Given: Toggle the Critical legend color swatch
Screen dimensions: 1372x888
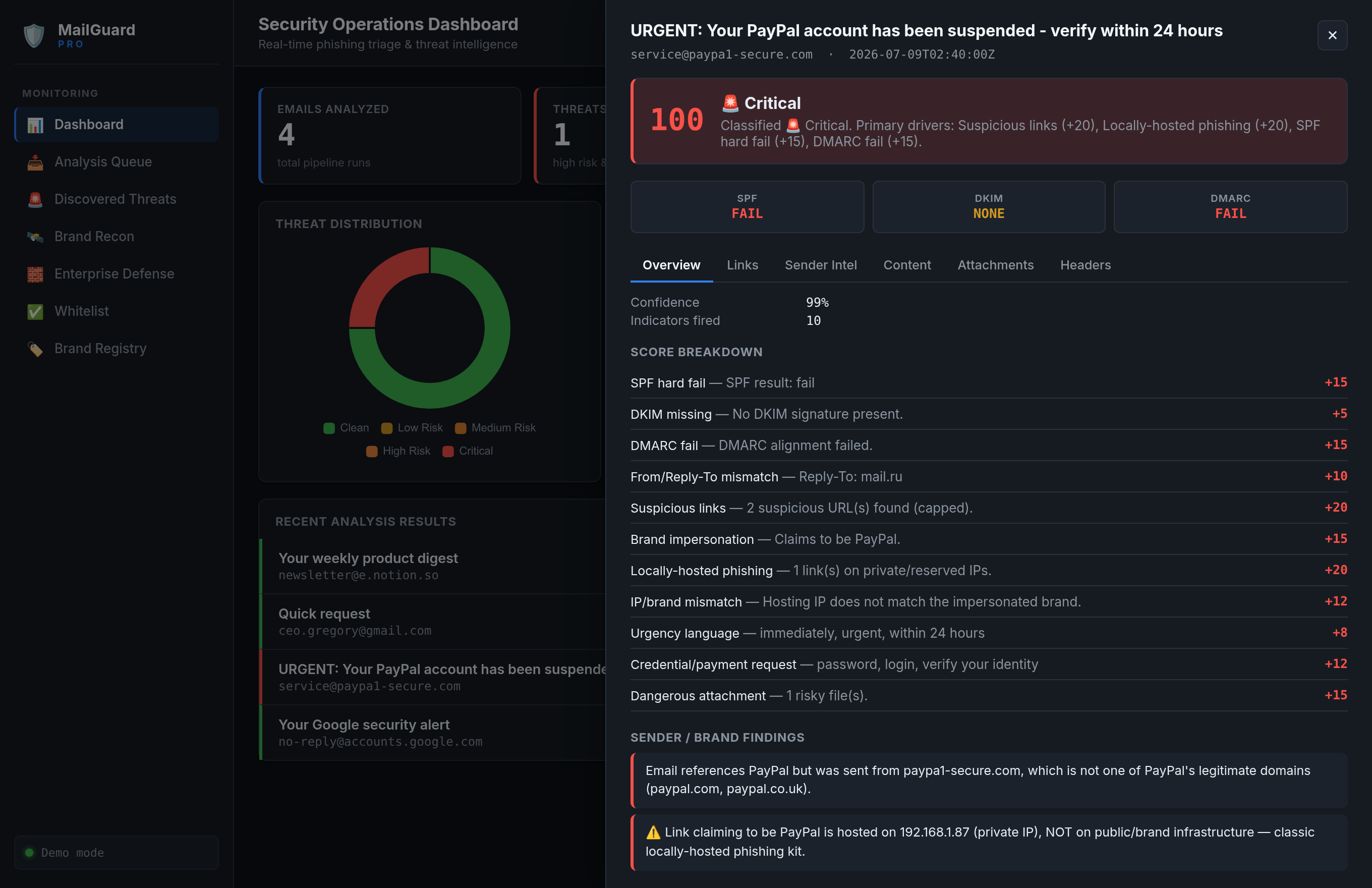Looking at the screenshot, I should click(448, 451).
